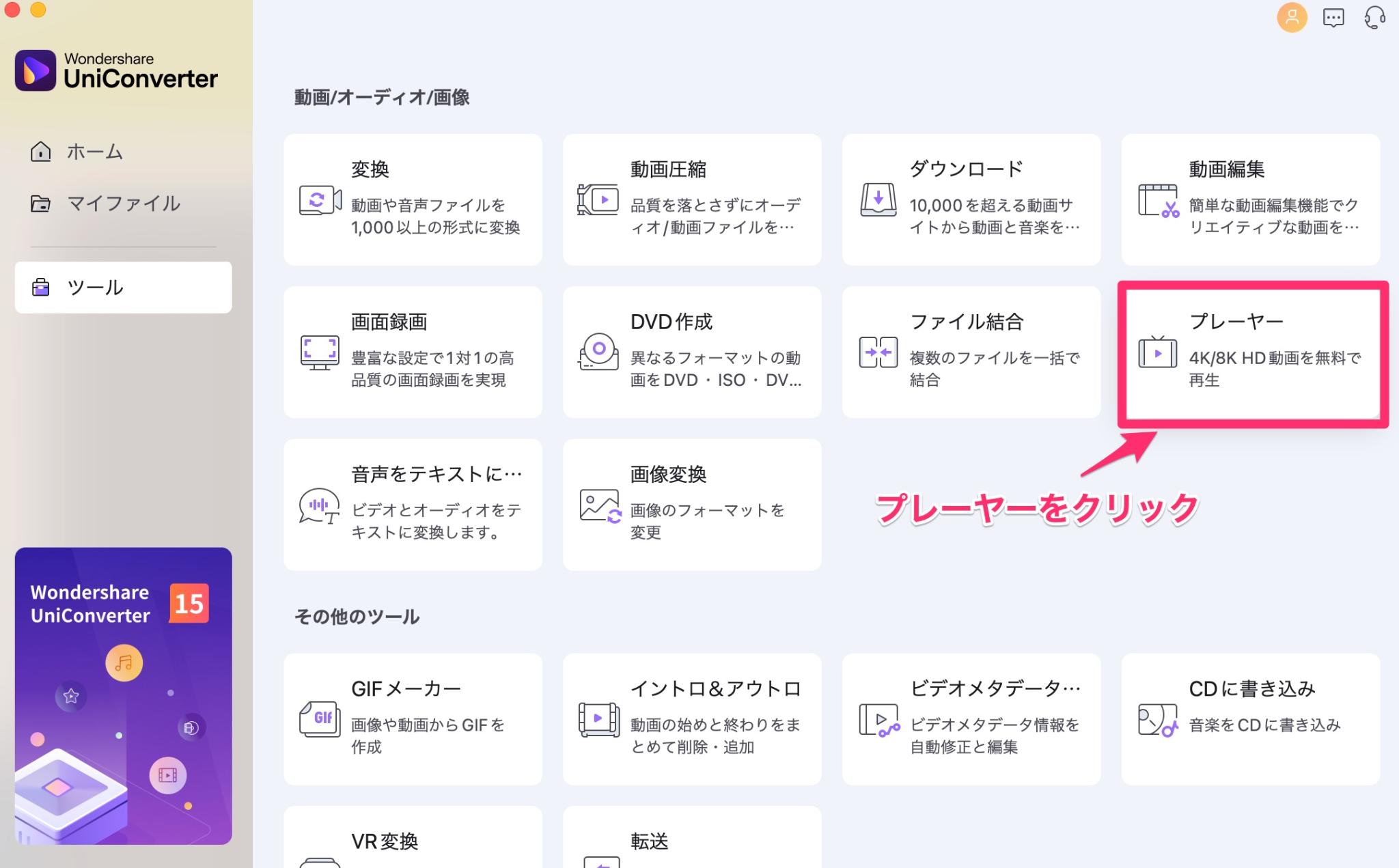Open the ファイル結合 card
The width and height of the screenshot is (1399, 868).
(971, 352)
